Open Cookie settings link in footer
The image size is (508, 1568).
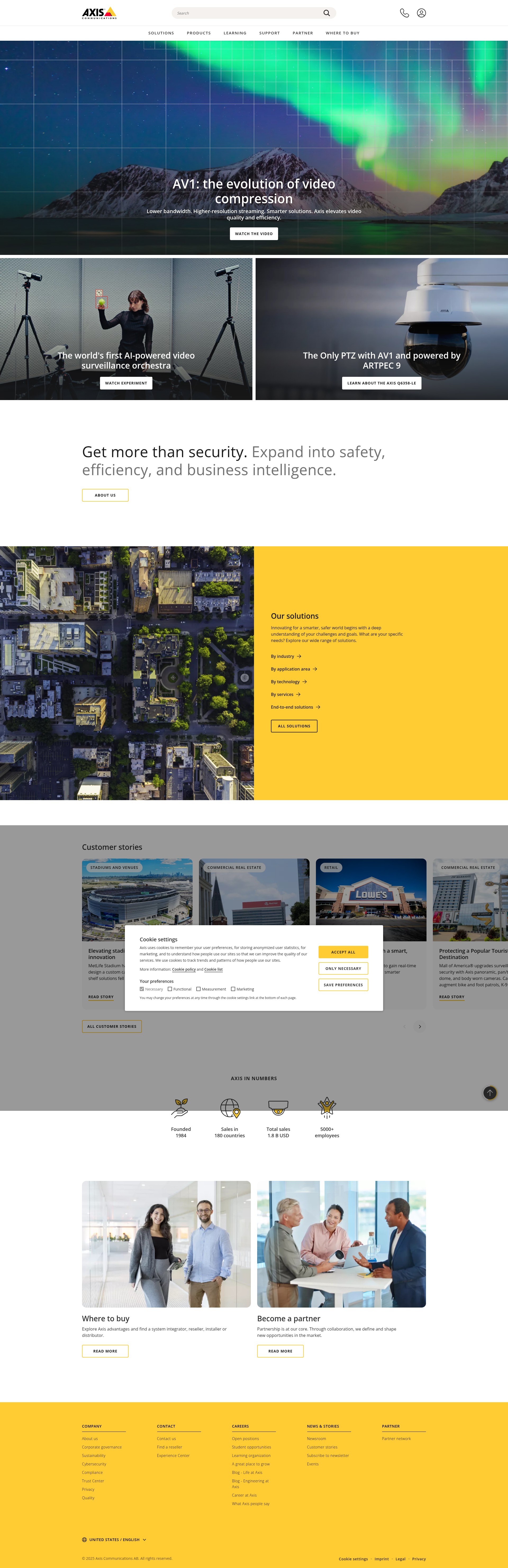(x=353, y=1559)
